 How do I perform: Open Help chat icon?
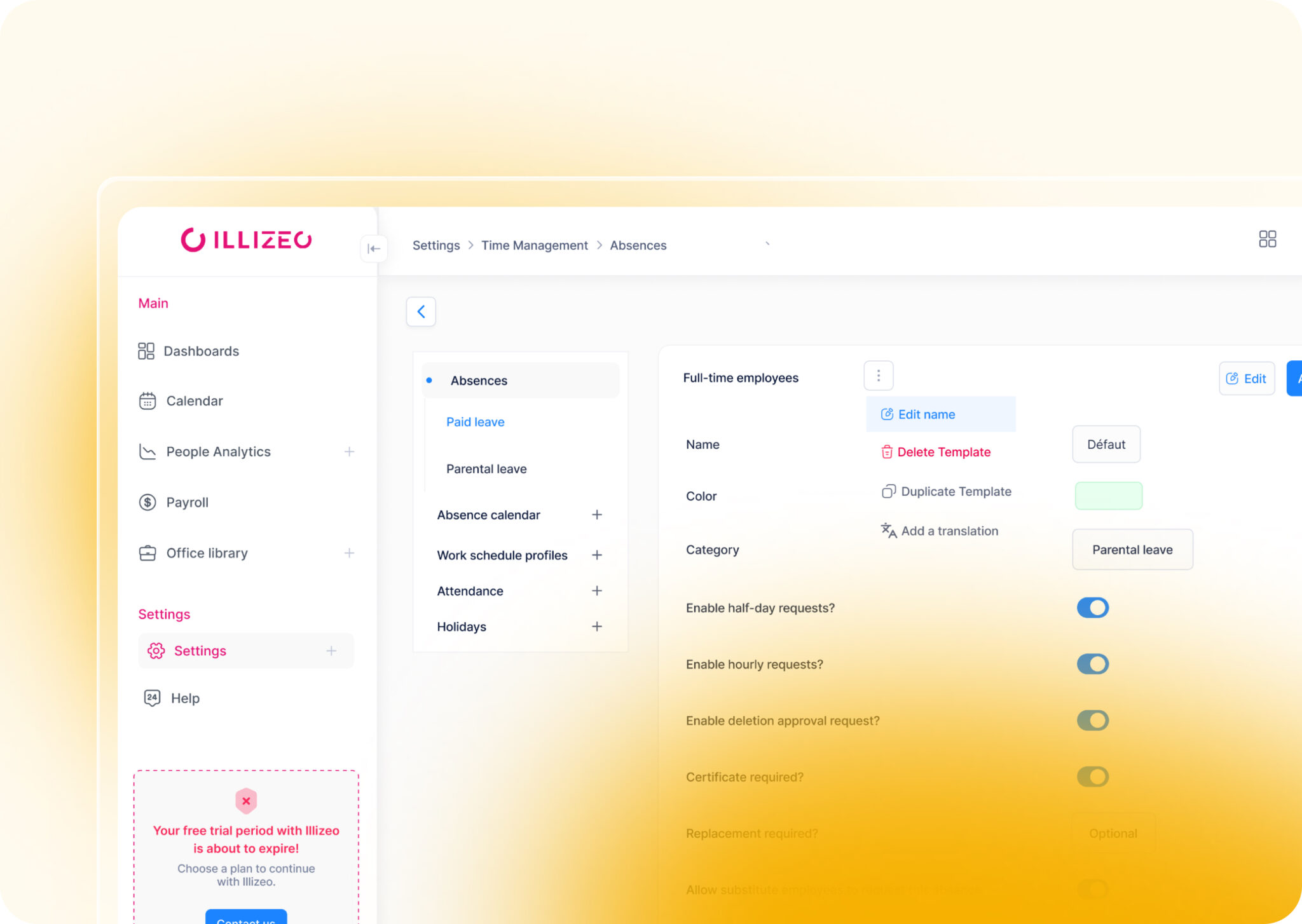[x=152, y=698]
